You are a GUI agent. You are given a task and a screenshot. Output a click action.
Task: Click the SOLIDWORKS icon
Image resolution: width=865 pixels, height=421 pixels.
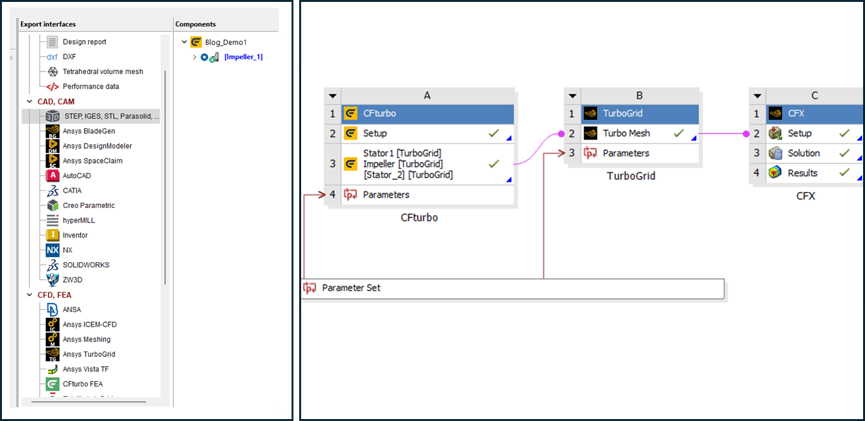coord(52,265)
